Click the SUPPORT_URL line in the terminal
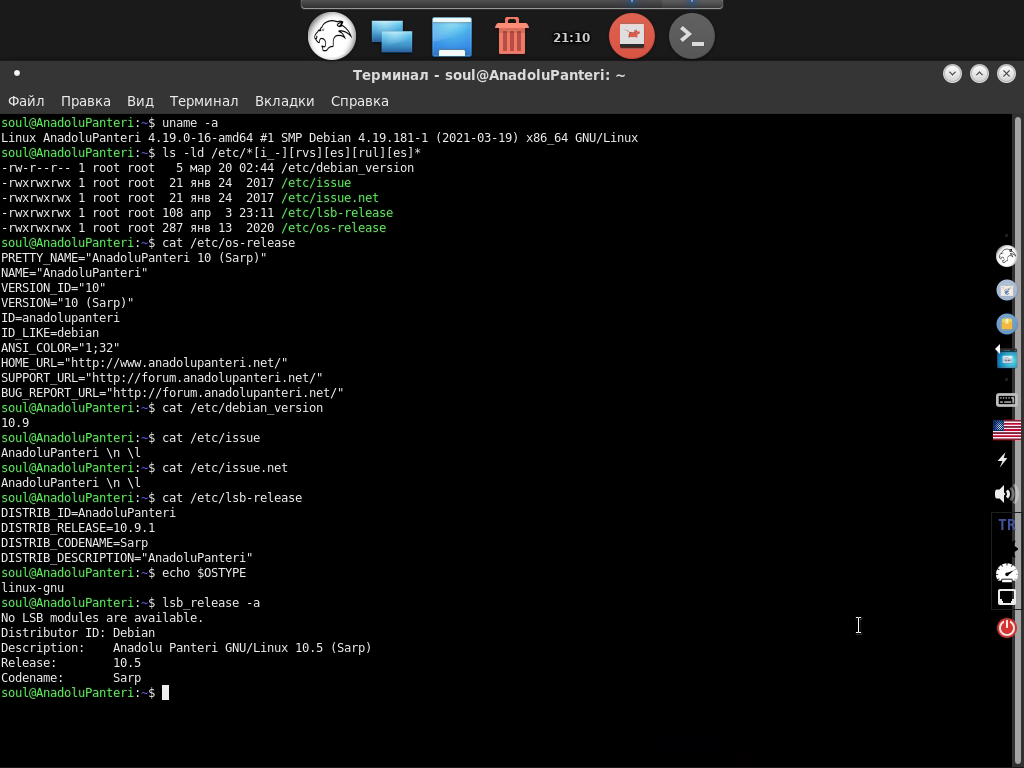Screen dimensions: 1024x768 point(162,378)
